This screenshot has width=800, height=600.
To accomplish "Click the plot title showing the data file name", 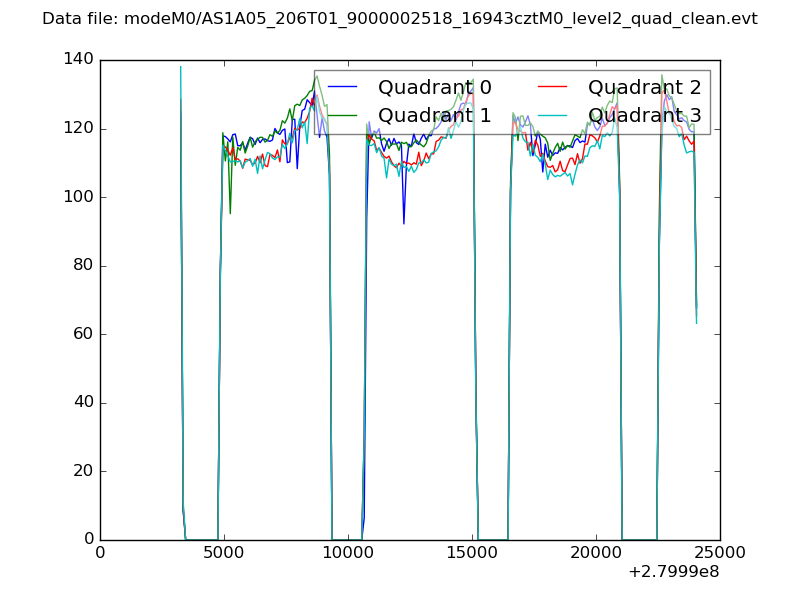I will point(400,19).
